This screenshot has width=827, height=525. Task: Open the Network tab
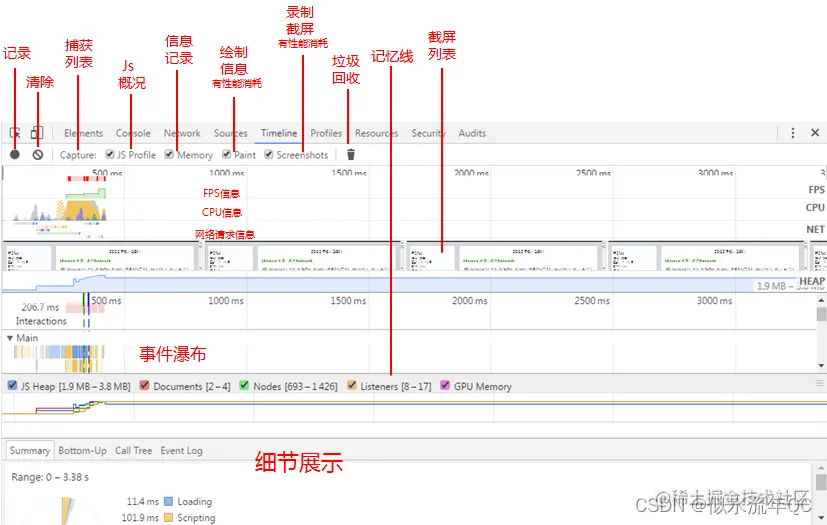pyautogui.click(x=182, y=133)
